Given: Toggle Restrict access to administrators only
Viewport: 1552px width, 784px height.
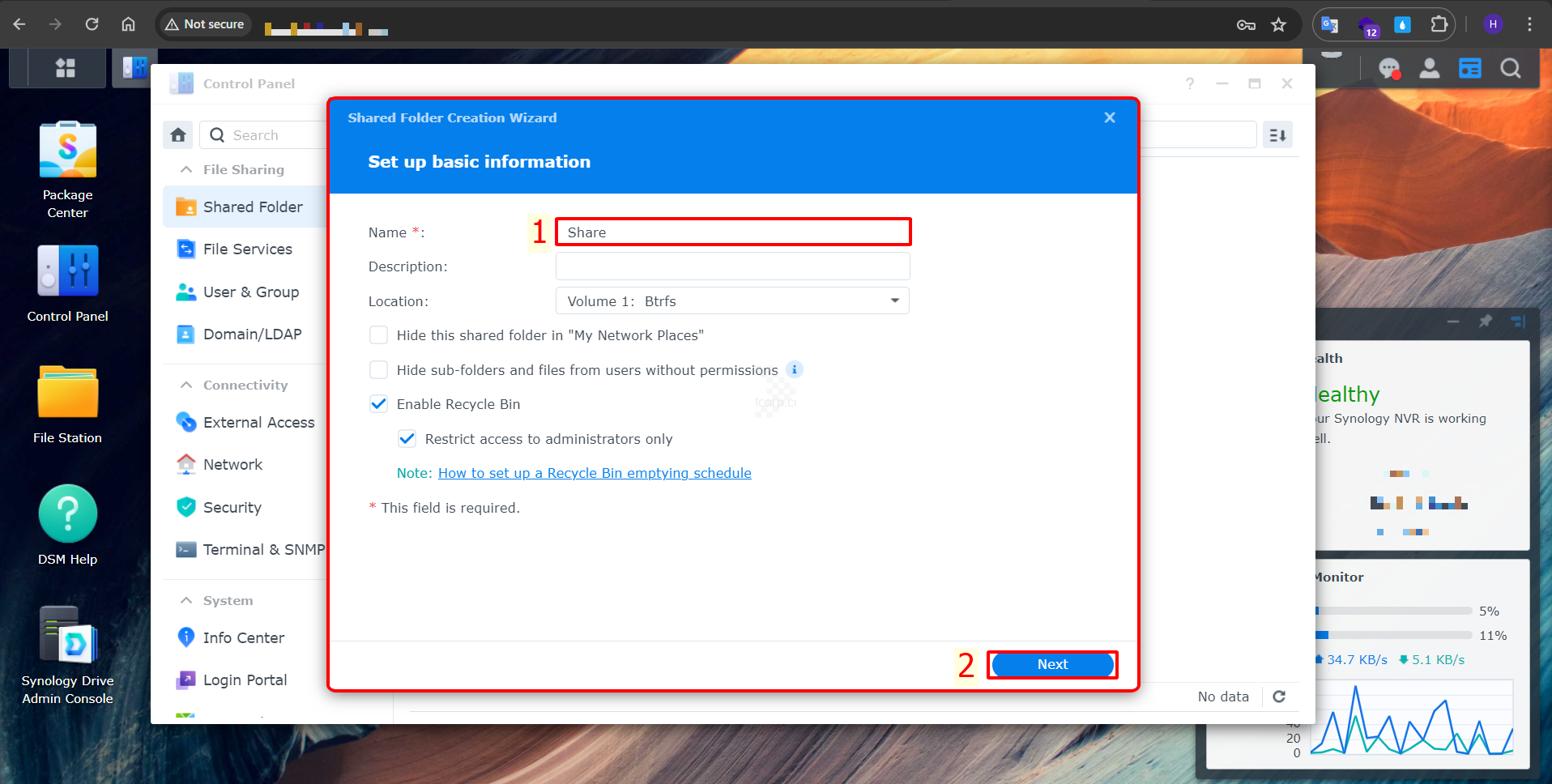Looking at the screenshot, I should (x=407, y=439).
